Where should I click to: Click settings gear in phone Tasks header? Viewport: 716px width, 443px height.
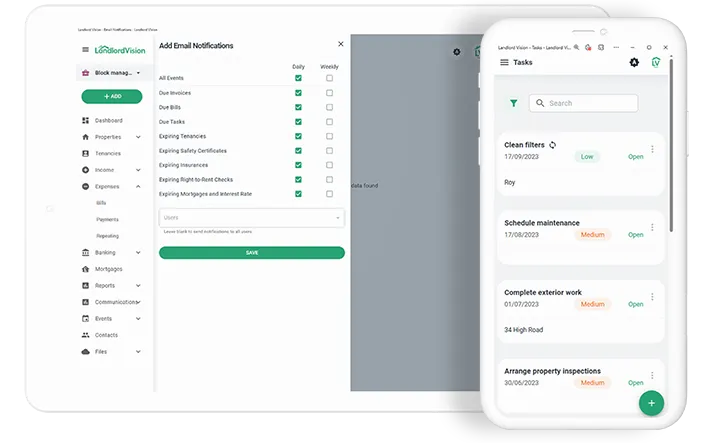coord(634,63)
